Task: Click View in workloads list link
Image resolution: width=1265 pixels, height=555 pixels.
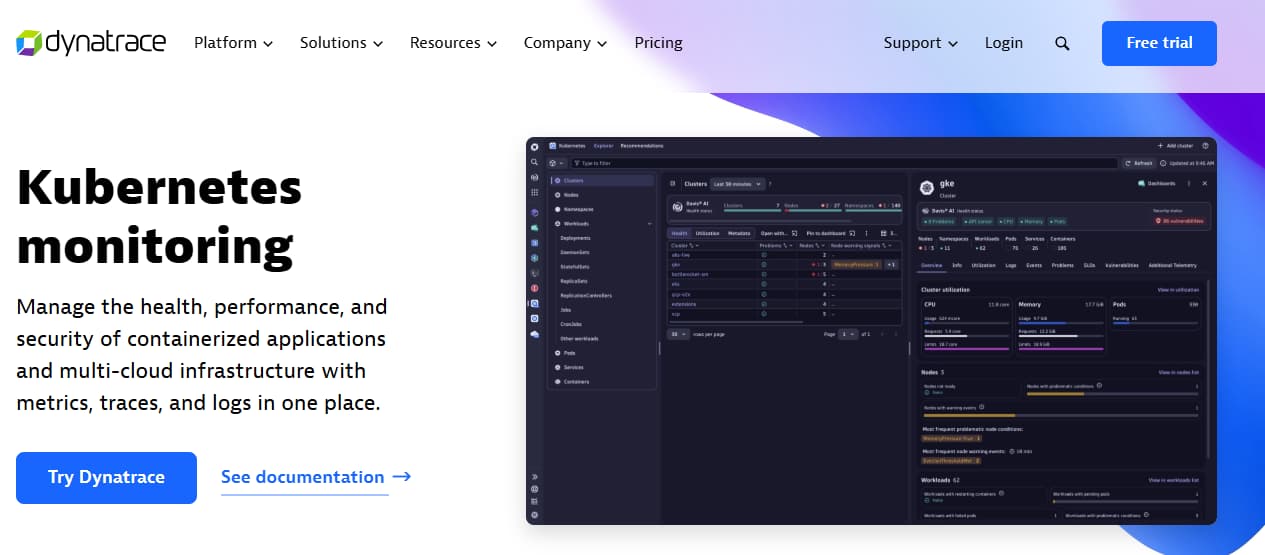Action: pos(1174,480)
